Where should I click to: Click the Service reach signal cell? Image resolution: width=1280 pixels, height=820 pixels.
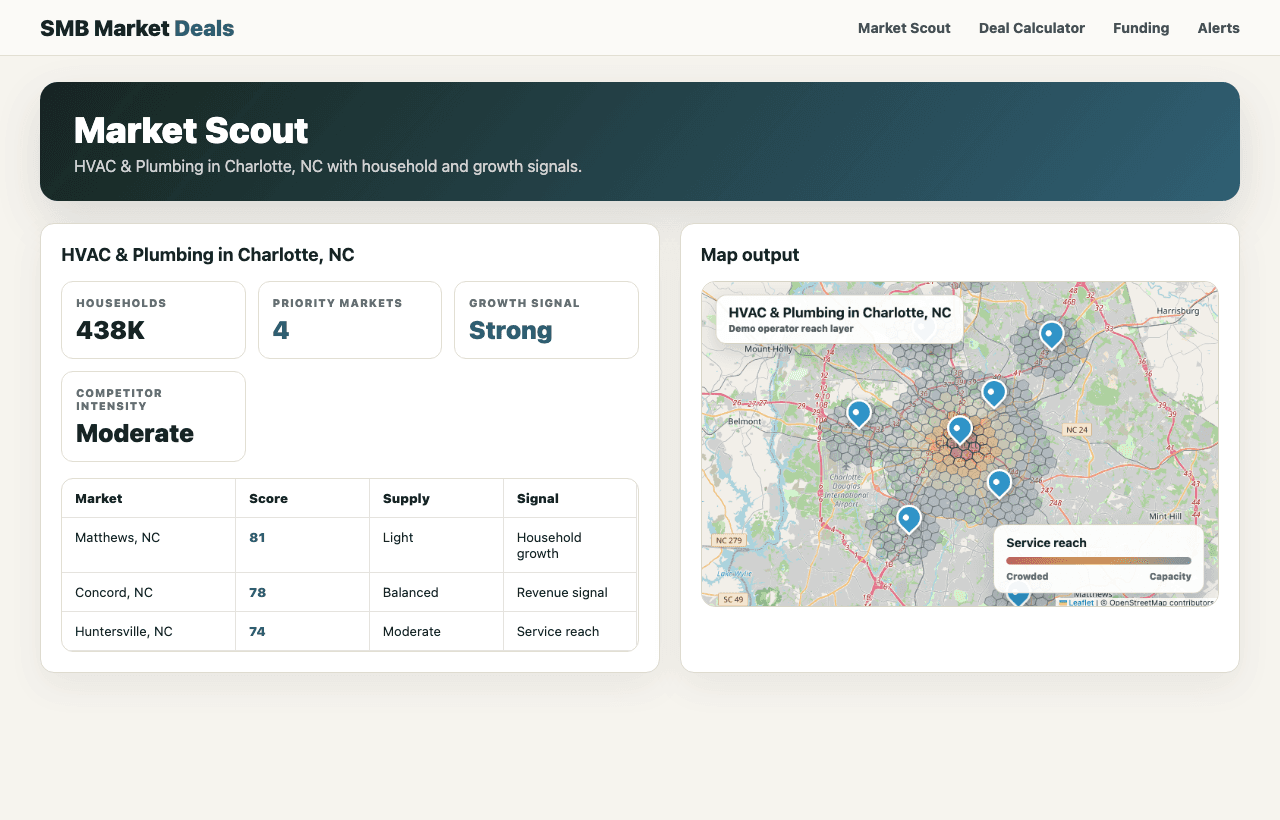click(558, 631)
